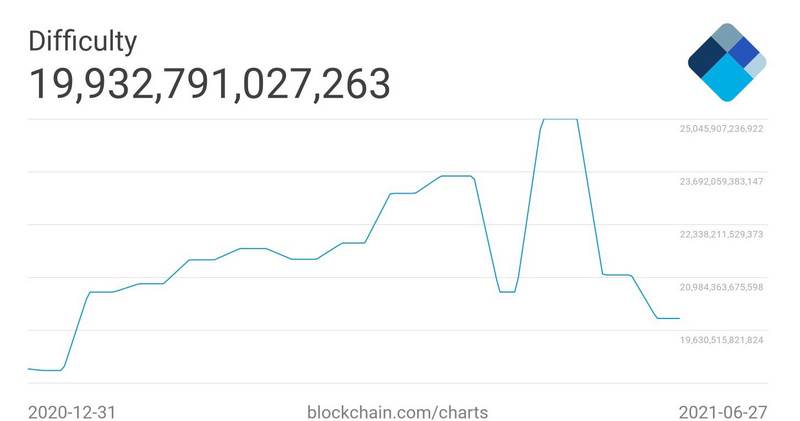Click the 25,045,907,236,922 axis label
This screenshot has width=800, height=421.
pos(721,129)
